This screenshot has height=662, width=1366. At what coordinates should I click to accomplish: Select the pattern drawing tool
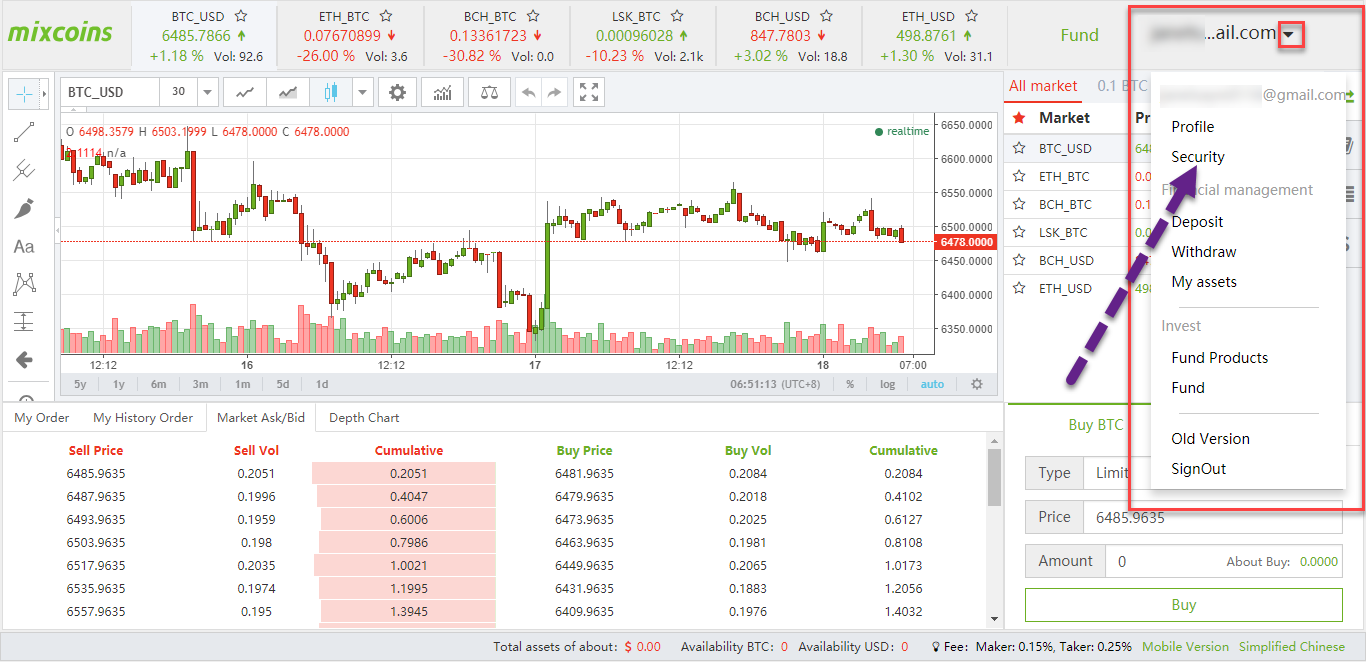tap(24, 284)
